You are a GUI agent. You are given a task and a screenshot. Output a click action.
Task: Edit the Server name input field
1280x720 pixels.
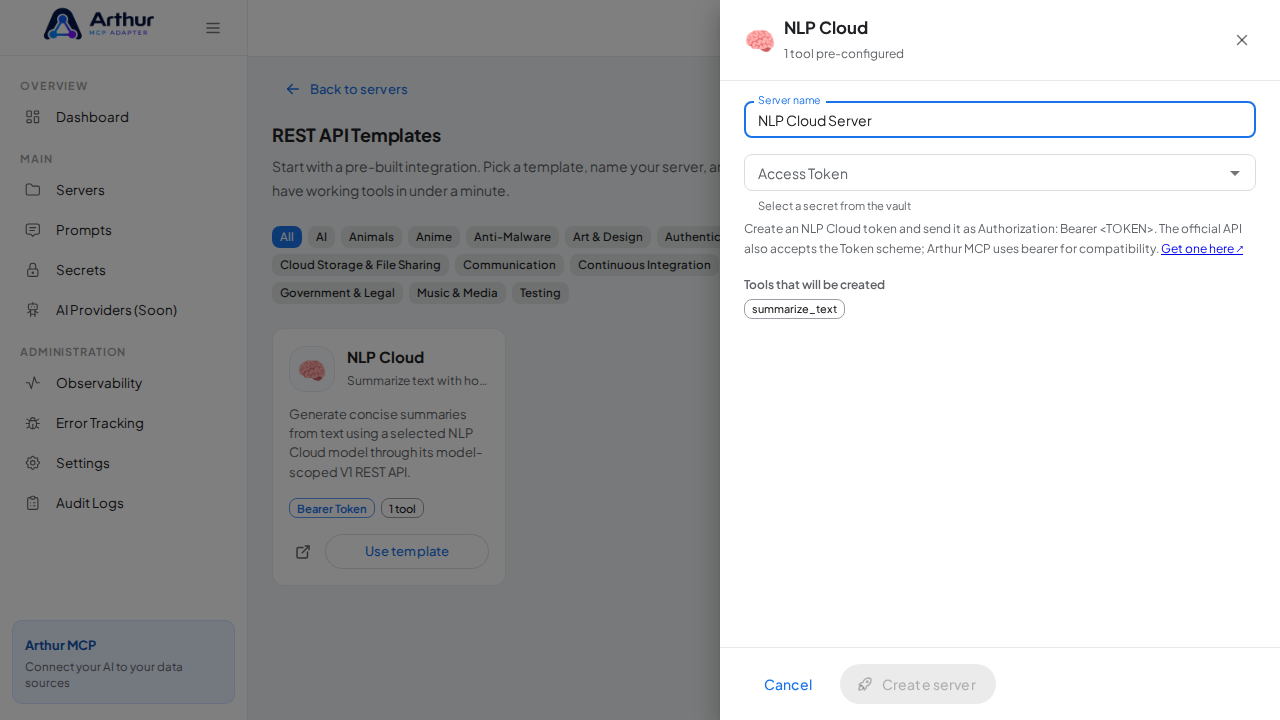pyautogui.click(x=1000, y=120)
